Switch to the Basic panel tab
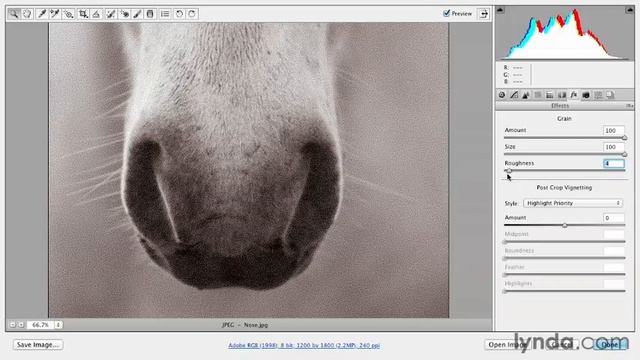This screenshot has width=640, height=360. click(x=502, y=95)
